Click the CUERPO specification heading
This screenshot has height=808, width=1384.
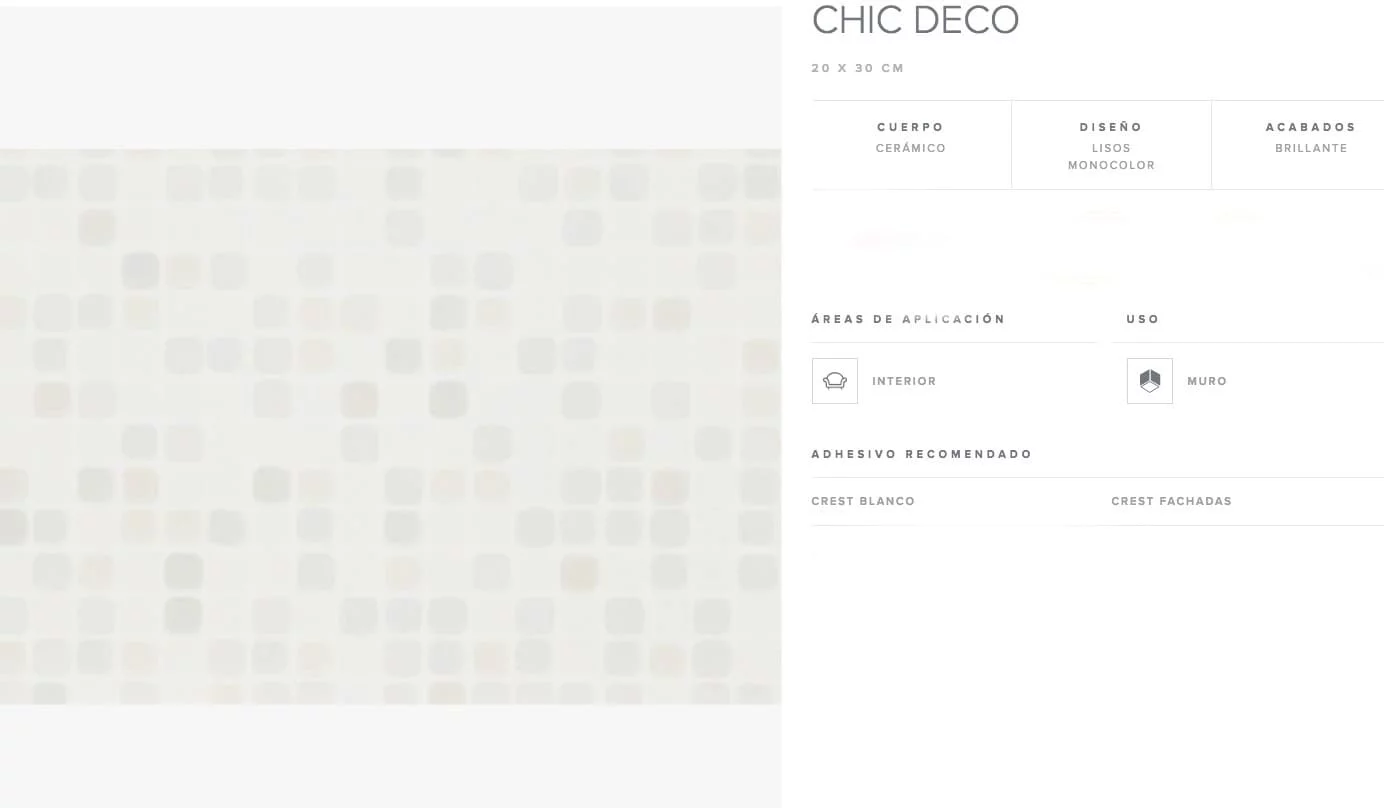click(910, 127)
